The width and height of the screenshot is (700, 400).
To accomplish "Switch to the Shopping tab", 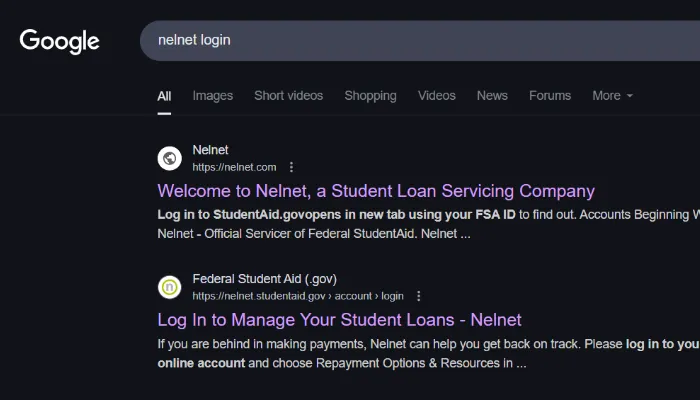I will point(370,96).
